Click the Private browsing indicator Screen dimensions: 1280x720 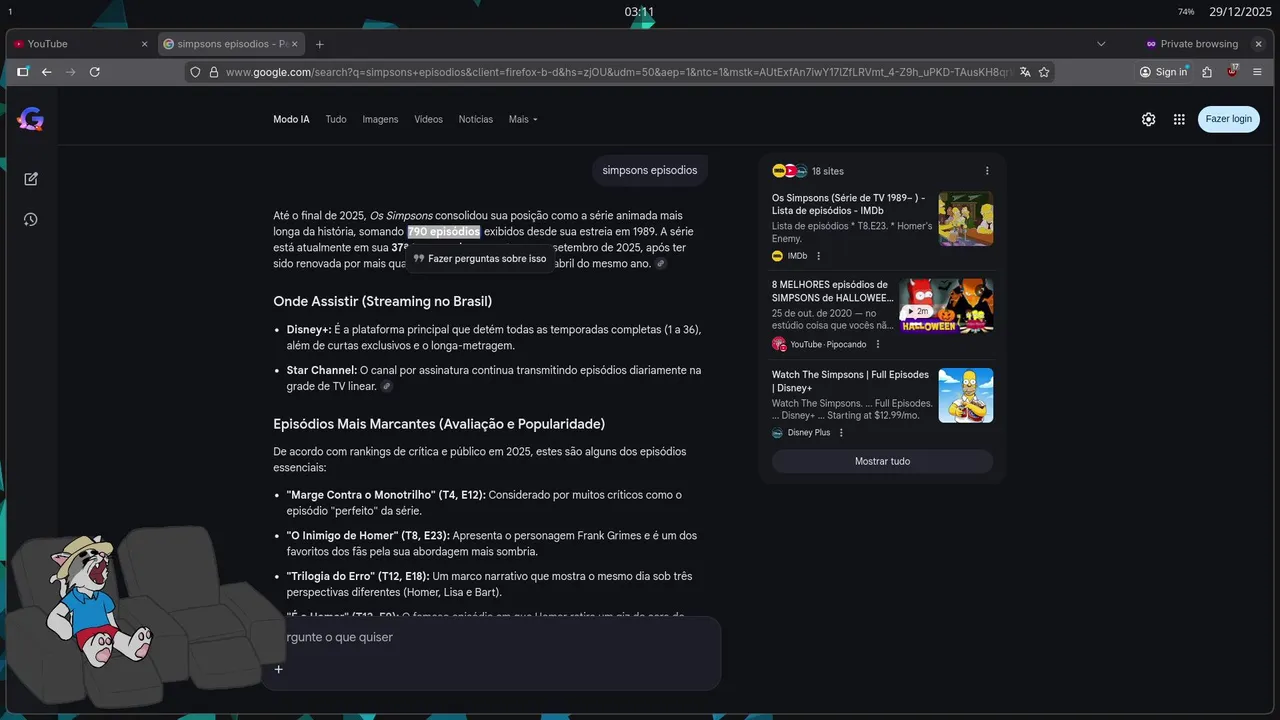[x=1192, y=44]
